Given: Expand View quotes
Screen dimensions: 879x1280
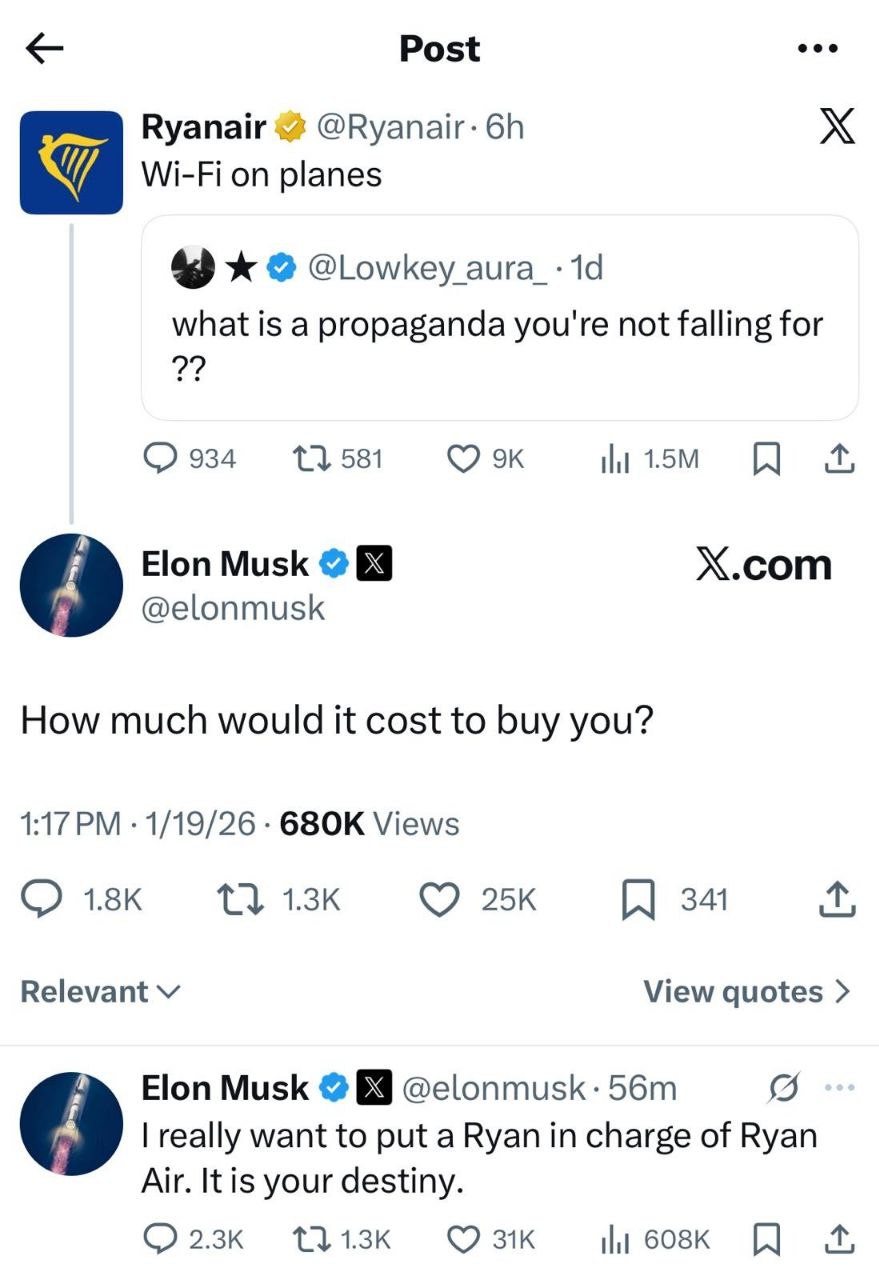Looking at the screenshot, I should coord(747,991).
